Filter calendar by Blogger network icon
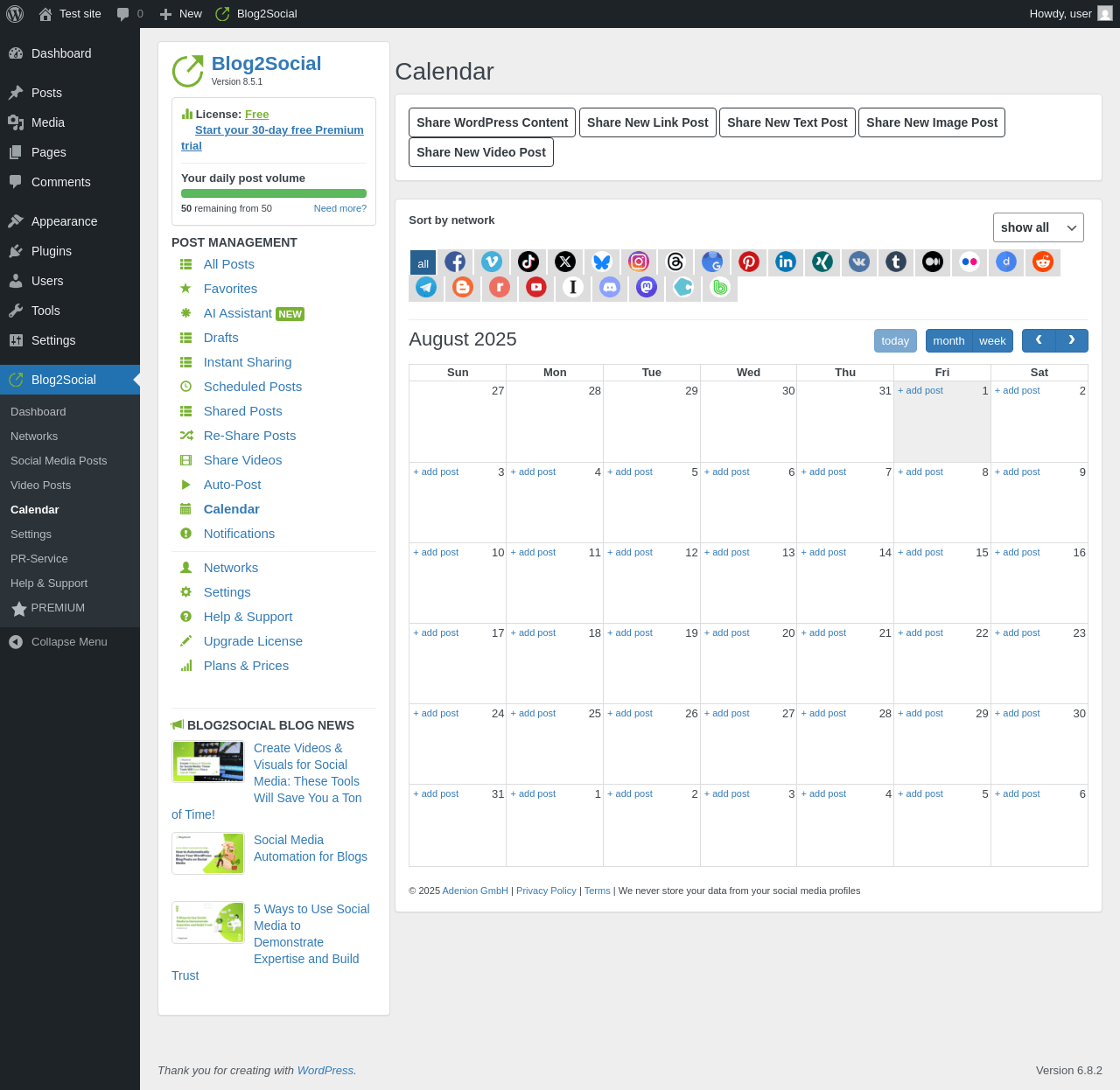Image resolution: width=1120 pixels, height=1090 pixels. point(463,287)
